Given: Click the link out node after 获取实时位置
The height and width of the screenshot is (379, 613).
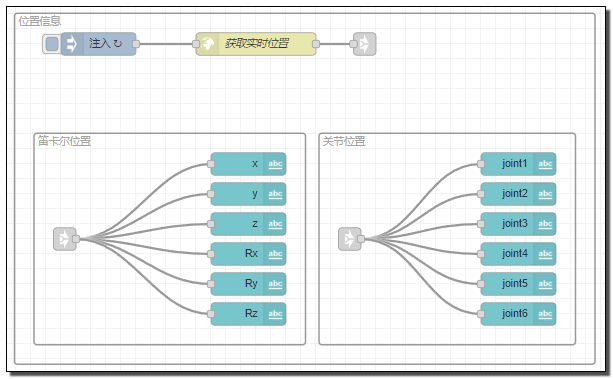Looking at the screenshot, I should click(364, 44).
